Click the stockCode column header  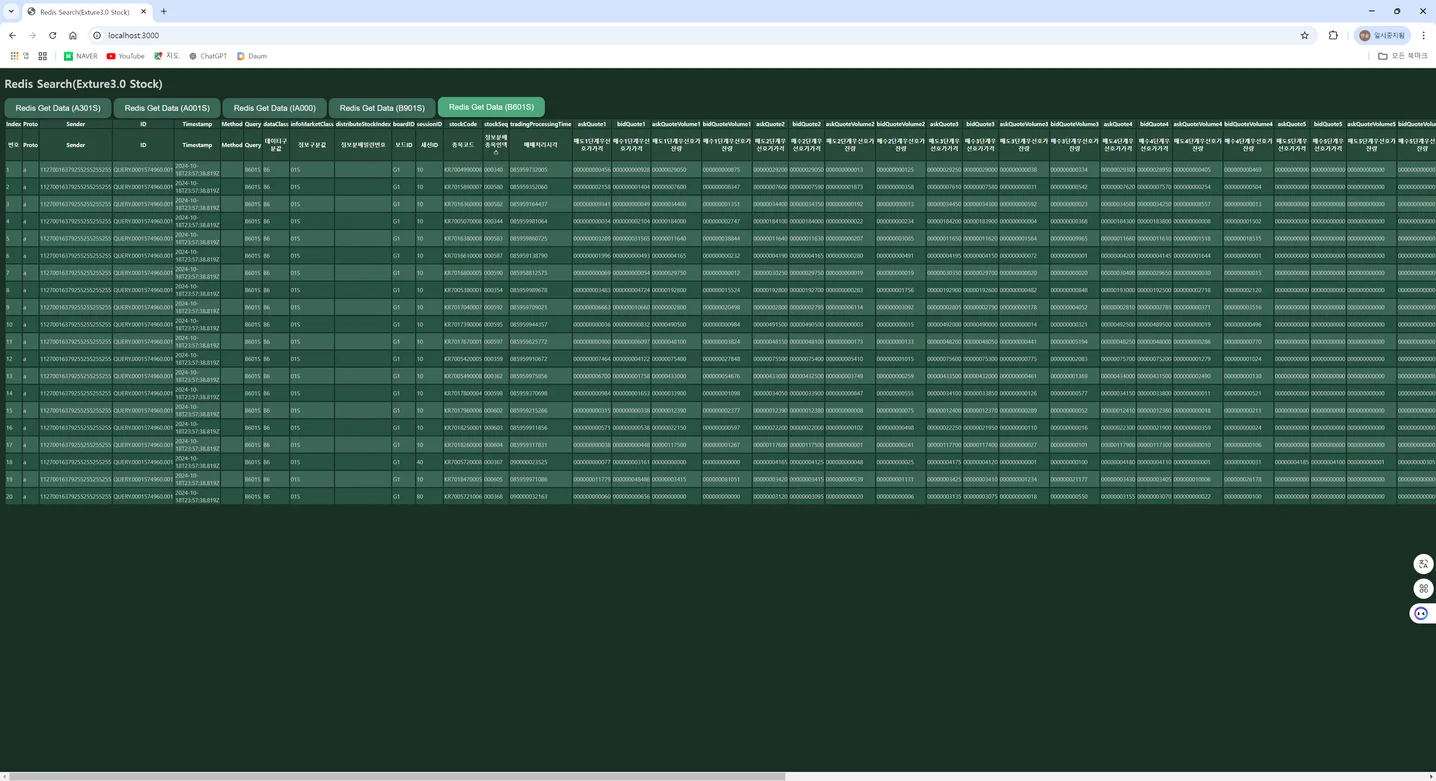click(x=463, y=124)
